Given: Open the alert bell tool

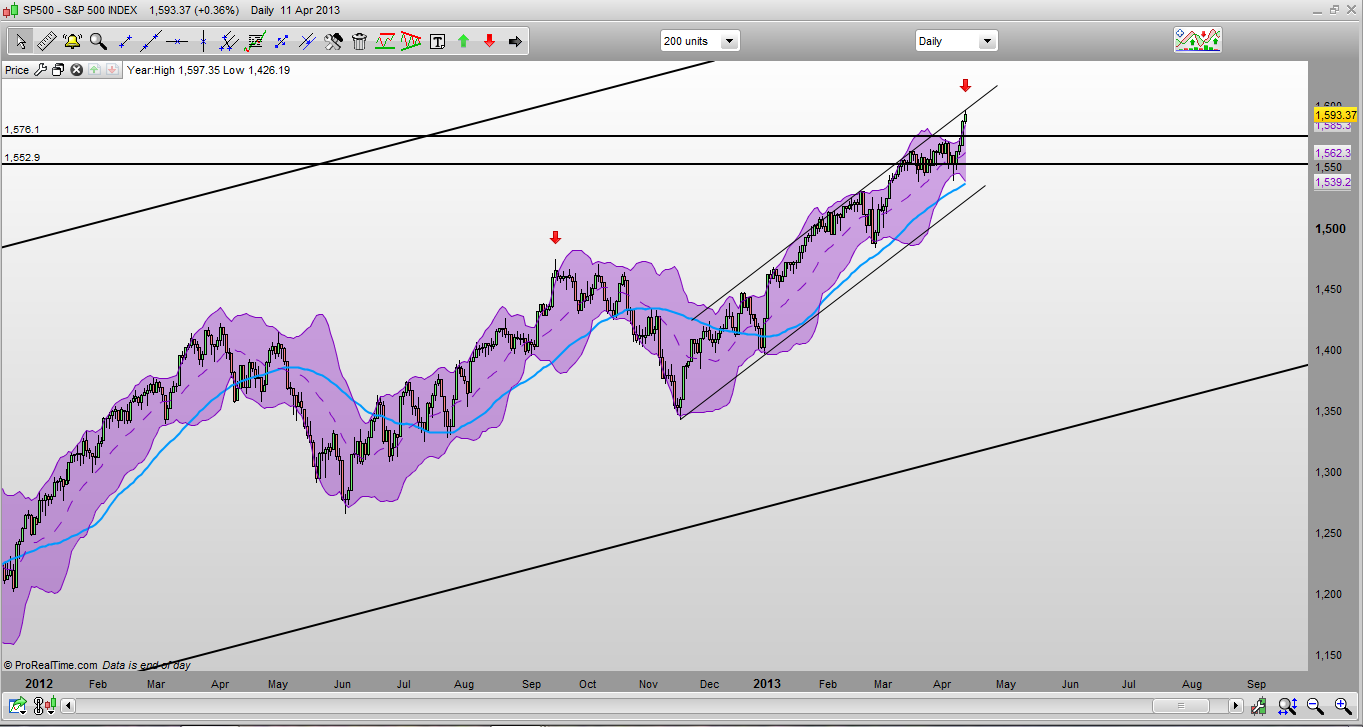Looking at the screenshot, I should coord(72,41).
